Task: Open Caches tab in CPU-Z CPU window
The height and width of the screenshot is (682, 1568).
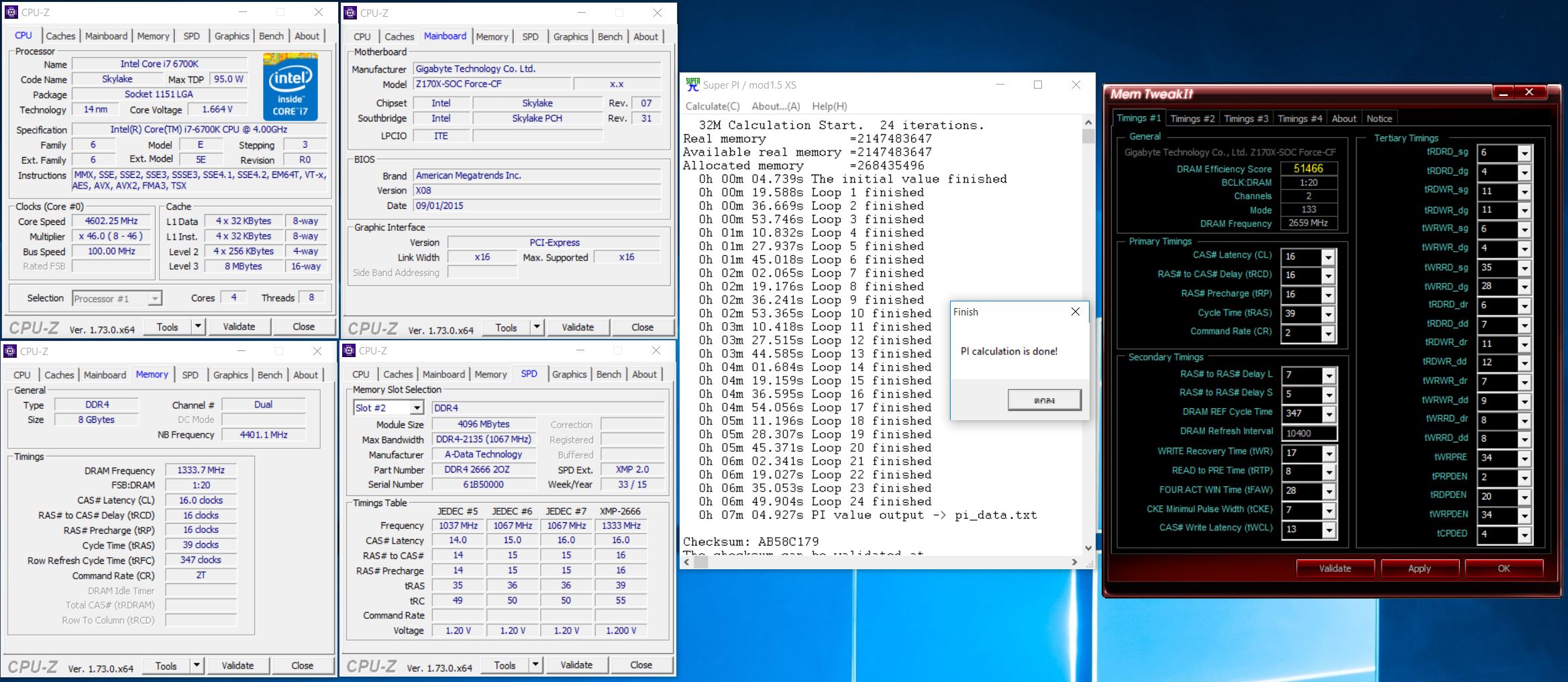Action: click(x=60, y=36)
